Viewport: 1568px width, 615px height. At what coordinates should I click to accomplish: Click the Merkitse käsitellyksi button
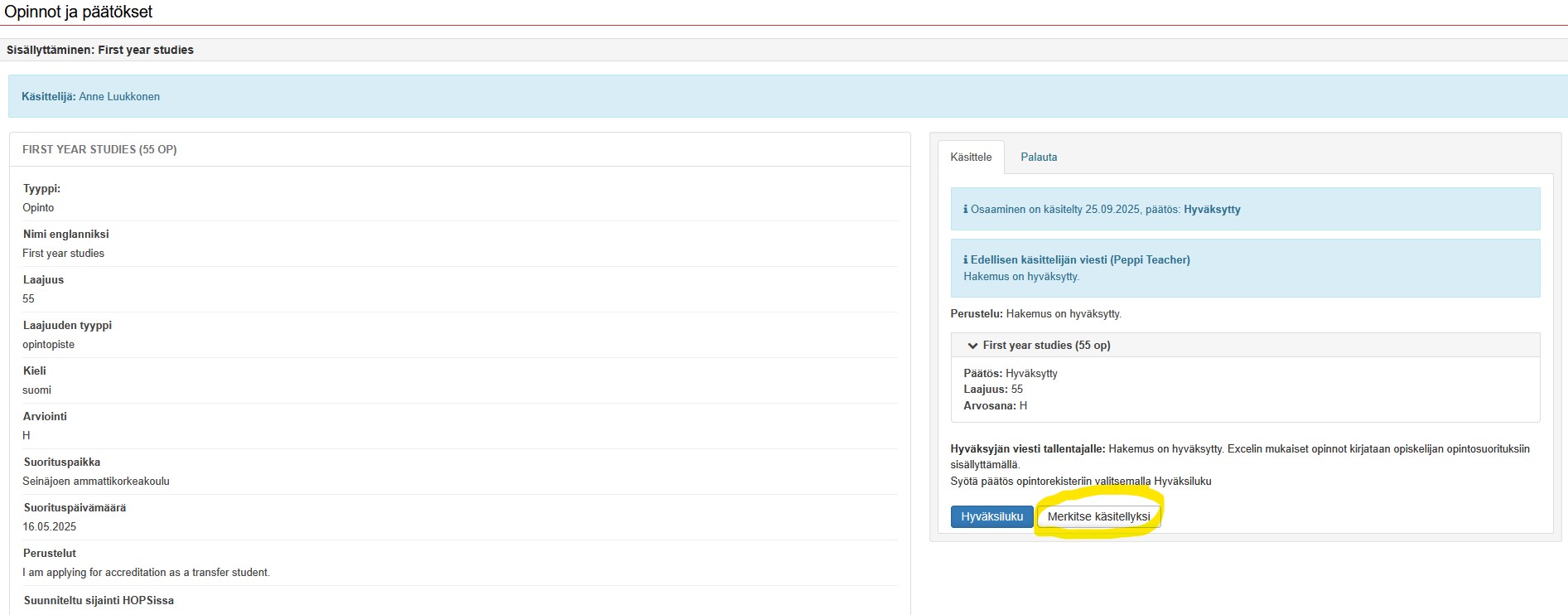[1098, 516]
